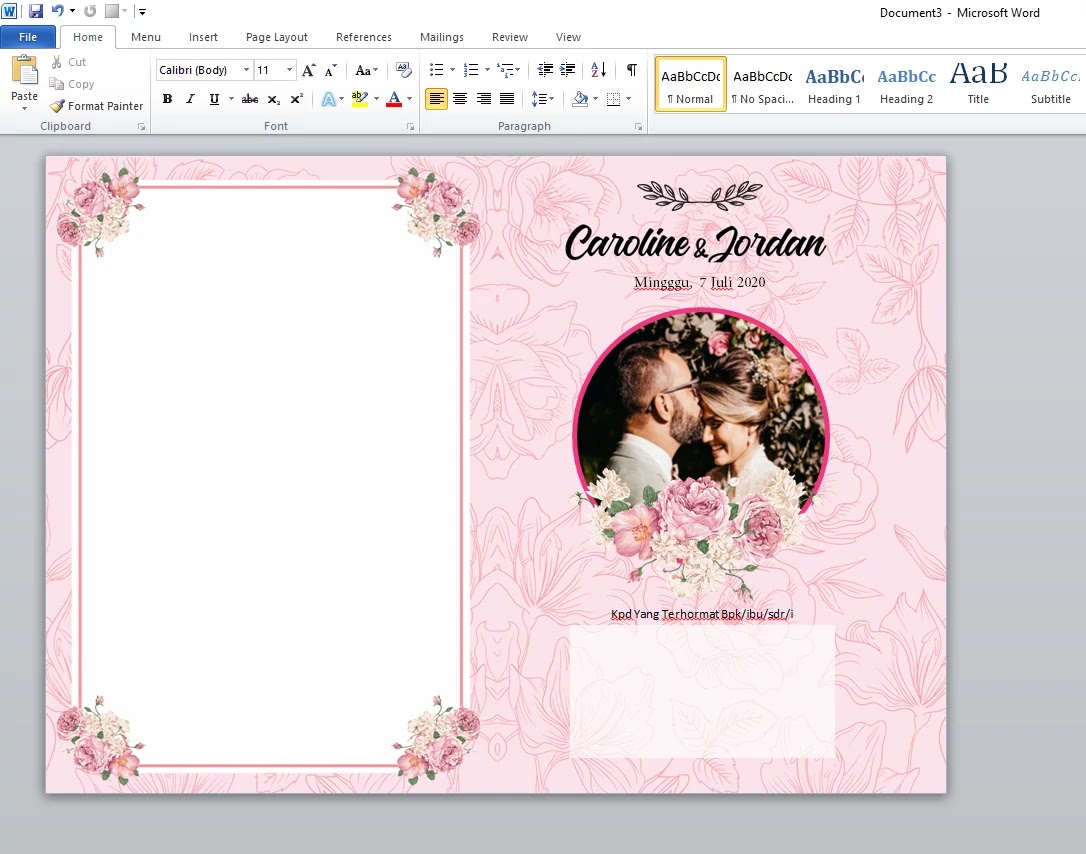Click the Redo icon in quick access toolbar
This screenshot has height=854, width=1086.
[90, 11]
